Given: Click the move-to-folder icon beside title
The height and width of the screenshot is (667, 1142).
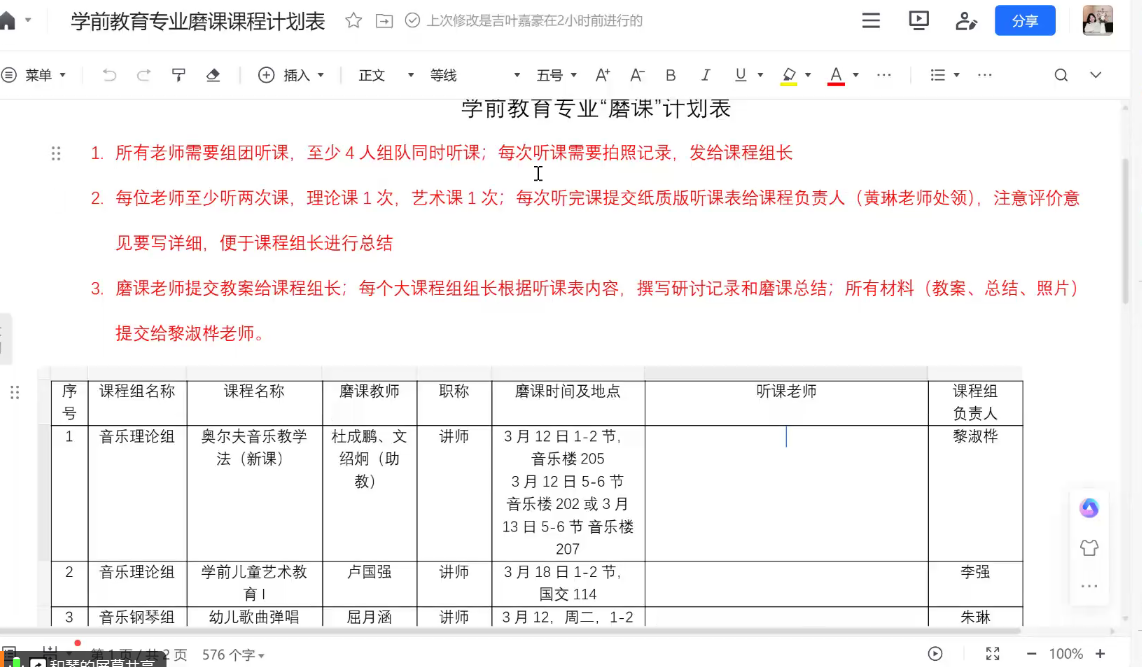Looking at the screenshot, I should [x=384, y=20].
